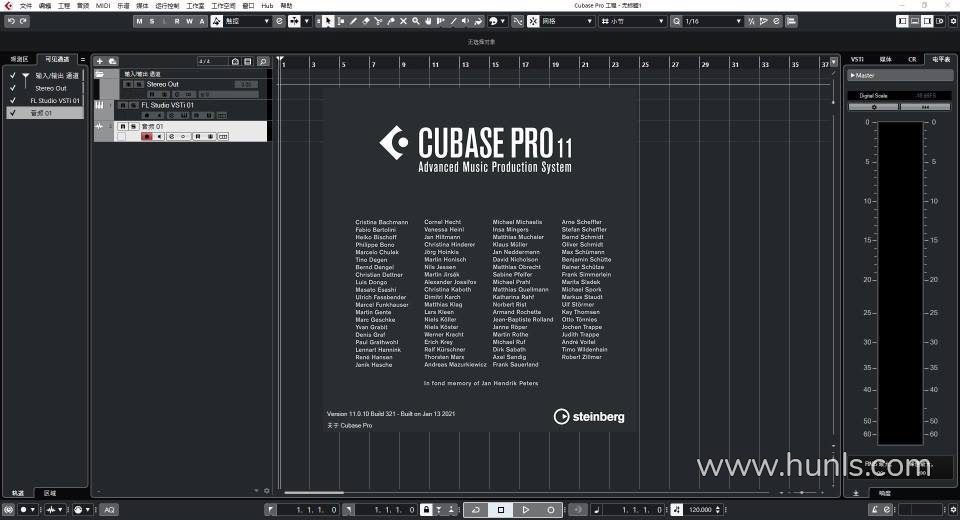Viewport: 960px width, 520px height.
Task: Expand the Master meter section
Action: [853, 75]
